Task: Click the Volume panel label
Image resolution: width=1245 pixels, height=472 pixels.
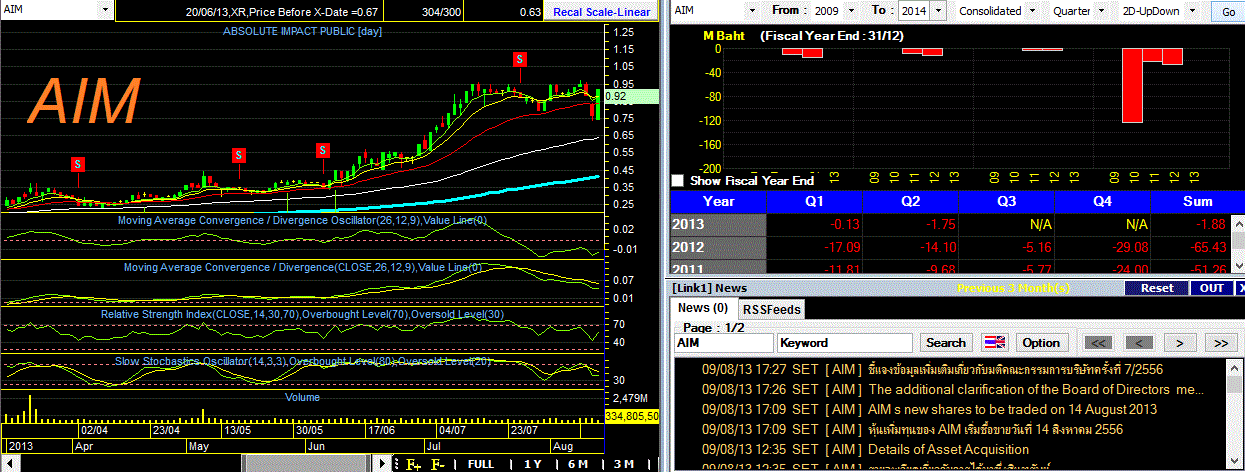Action: coord(302,396)
